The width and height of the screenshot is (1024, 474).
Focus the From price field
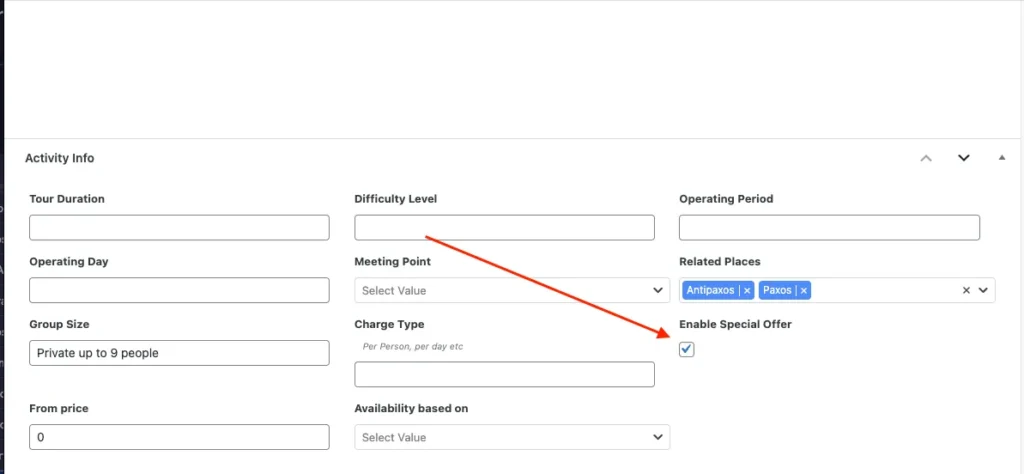pyautogui.click(x=179, y=437)
